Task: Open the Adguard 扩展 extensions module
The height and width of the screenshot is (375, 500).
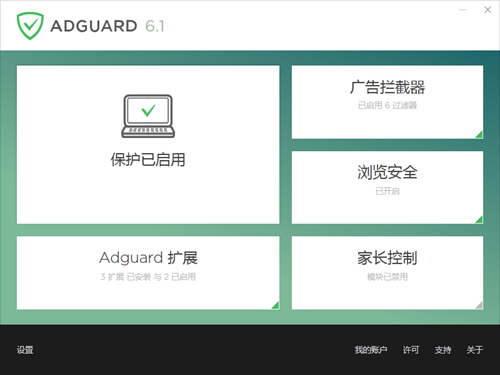Action: coord(148,273)
